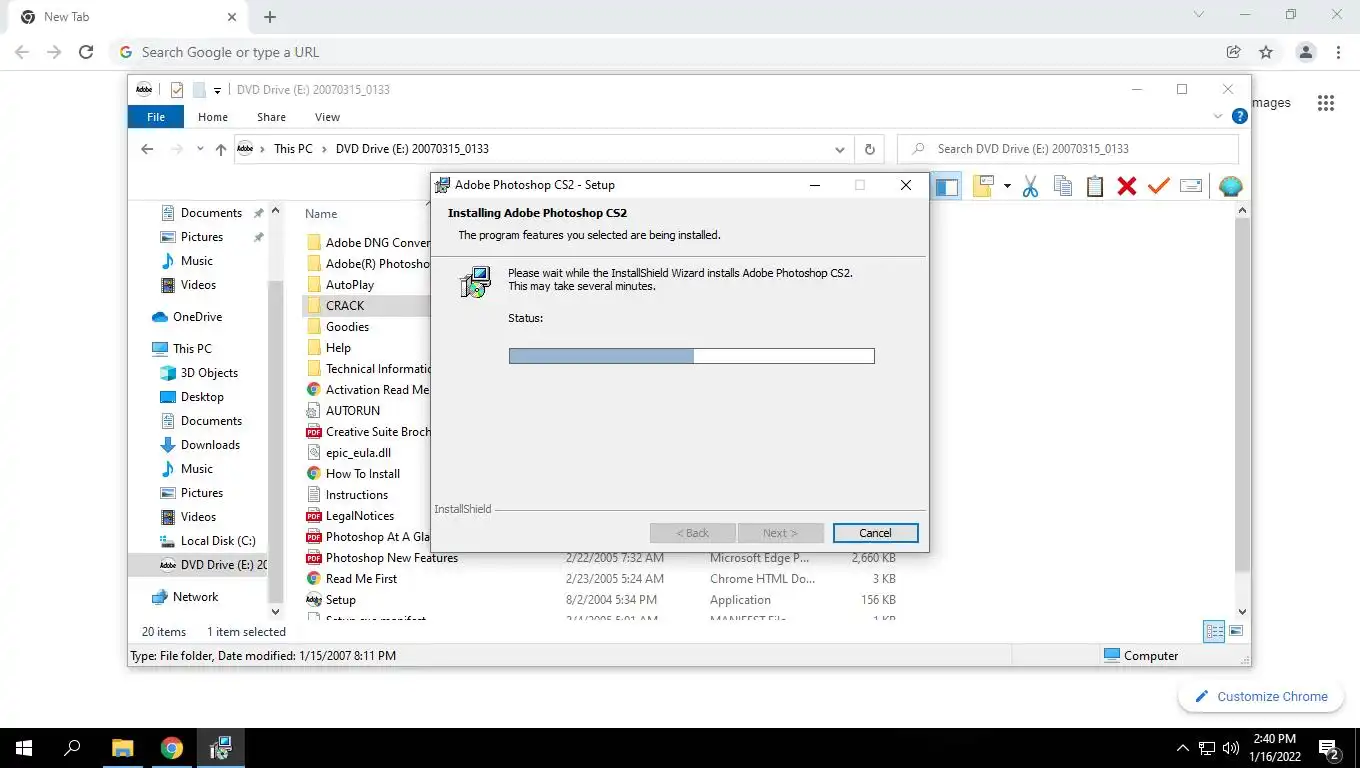Image resolution: width=1360 pixels, height=768 pixels.
Task: Open the folder options dropdown arrow
Action: point(1007,186)
